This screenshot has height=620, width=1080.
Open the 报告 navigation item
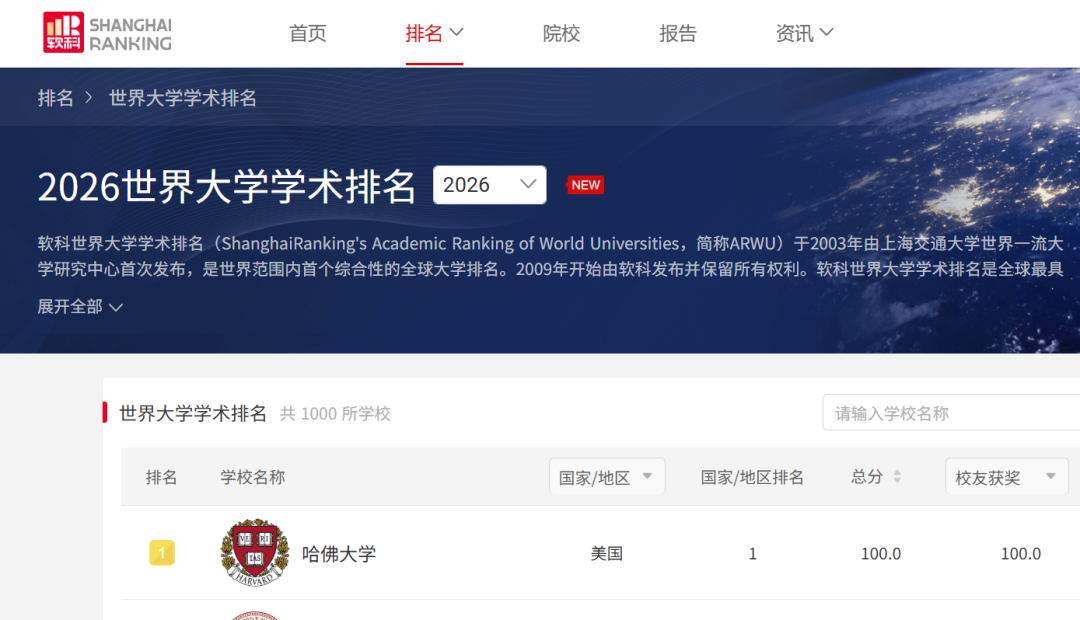point(678,33)
